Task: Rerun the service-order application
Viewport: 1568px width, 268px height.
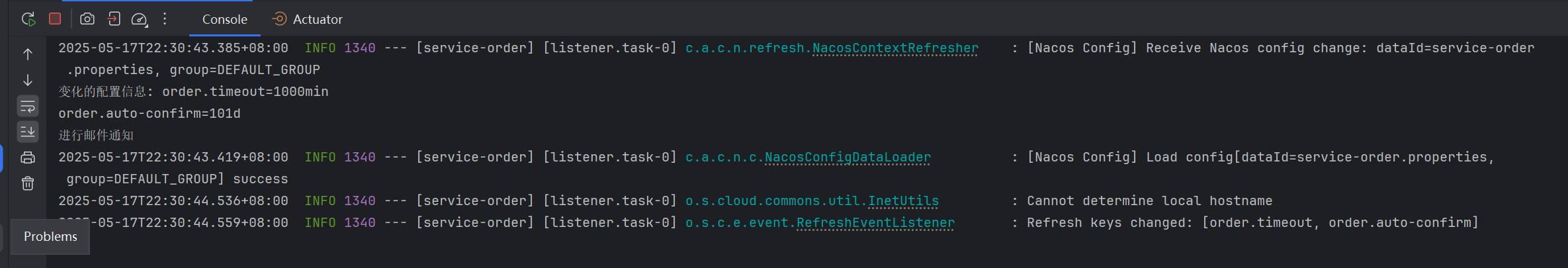Action: [x=28, y=19]
